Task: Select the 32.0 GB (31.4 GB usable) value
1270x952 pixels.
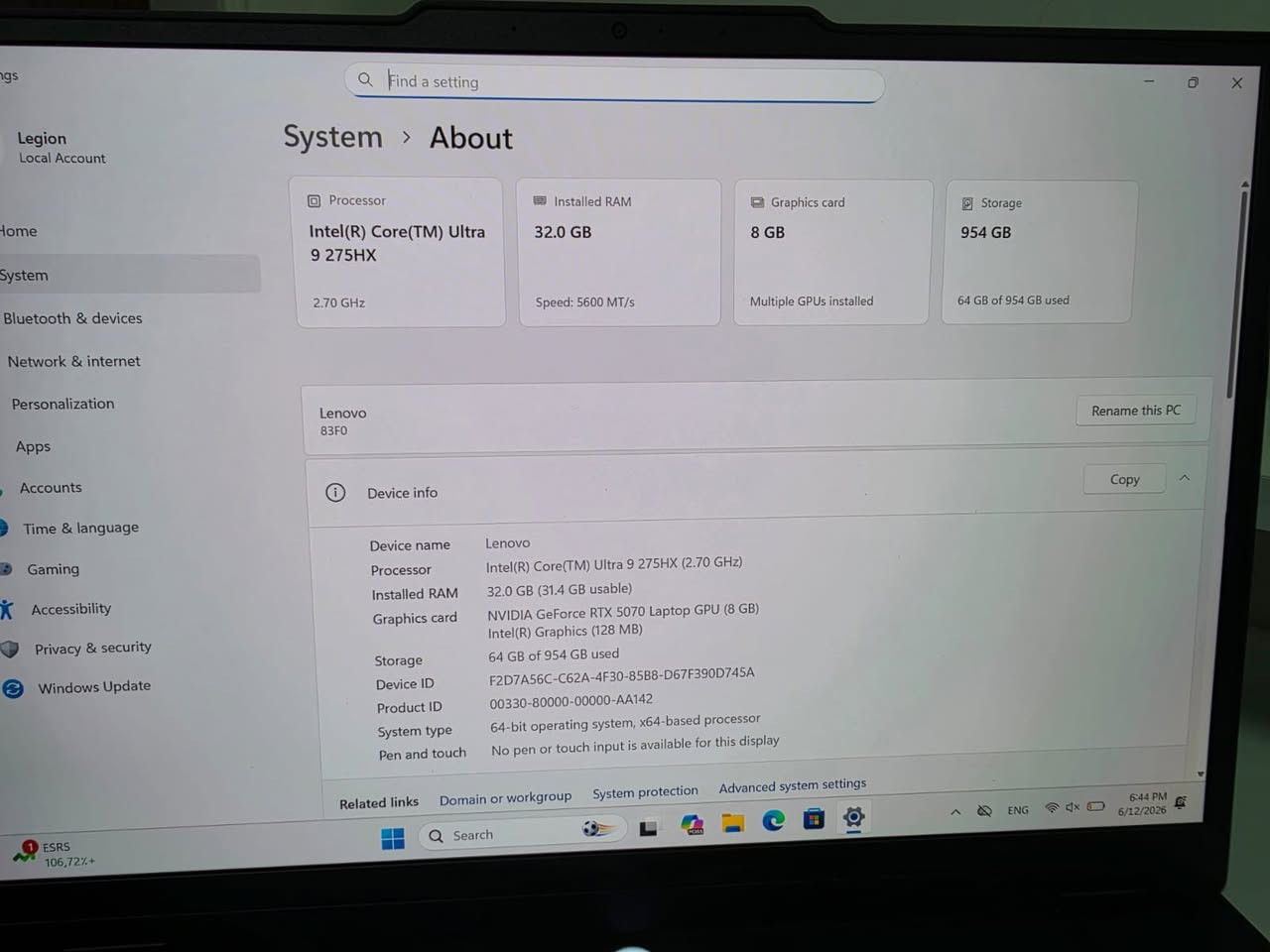Action: click(559, 589)
